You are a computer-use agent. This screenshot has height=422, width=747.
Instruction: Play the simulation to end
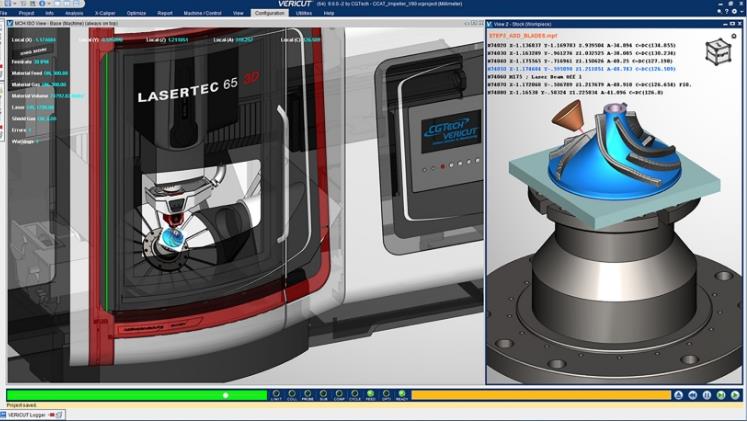(735, 395)
